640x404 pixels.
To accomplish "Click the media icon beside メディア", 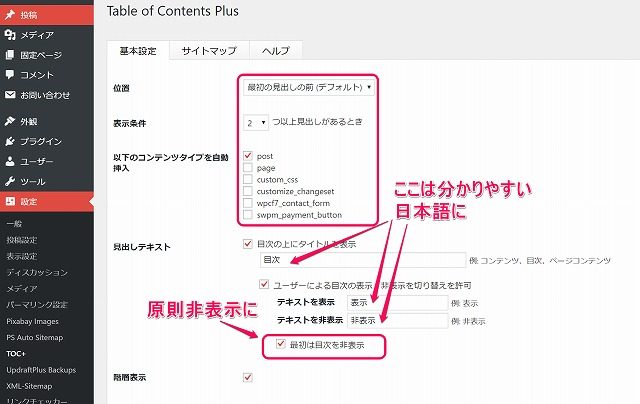I will tap(10, 35).
